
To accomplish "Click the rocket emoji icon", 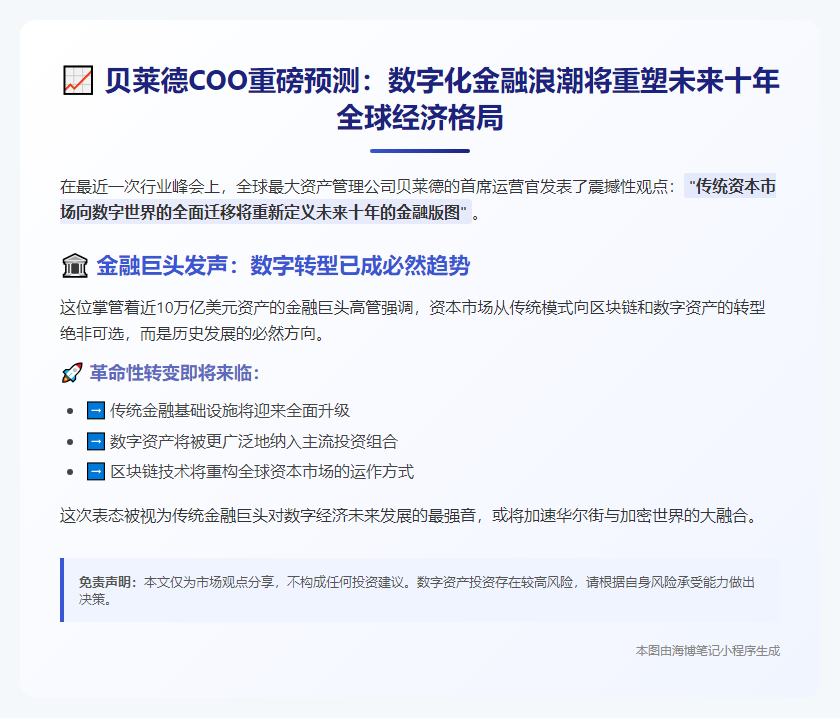I will tap(72, 373).
